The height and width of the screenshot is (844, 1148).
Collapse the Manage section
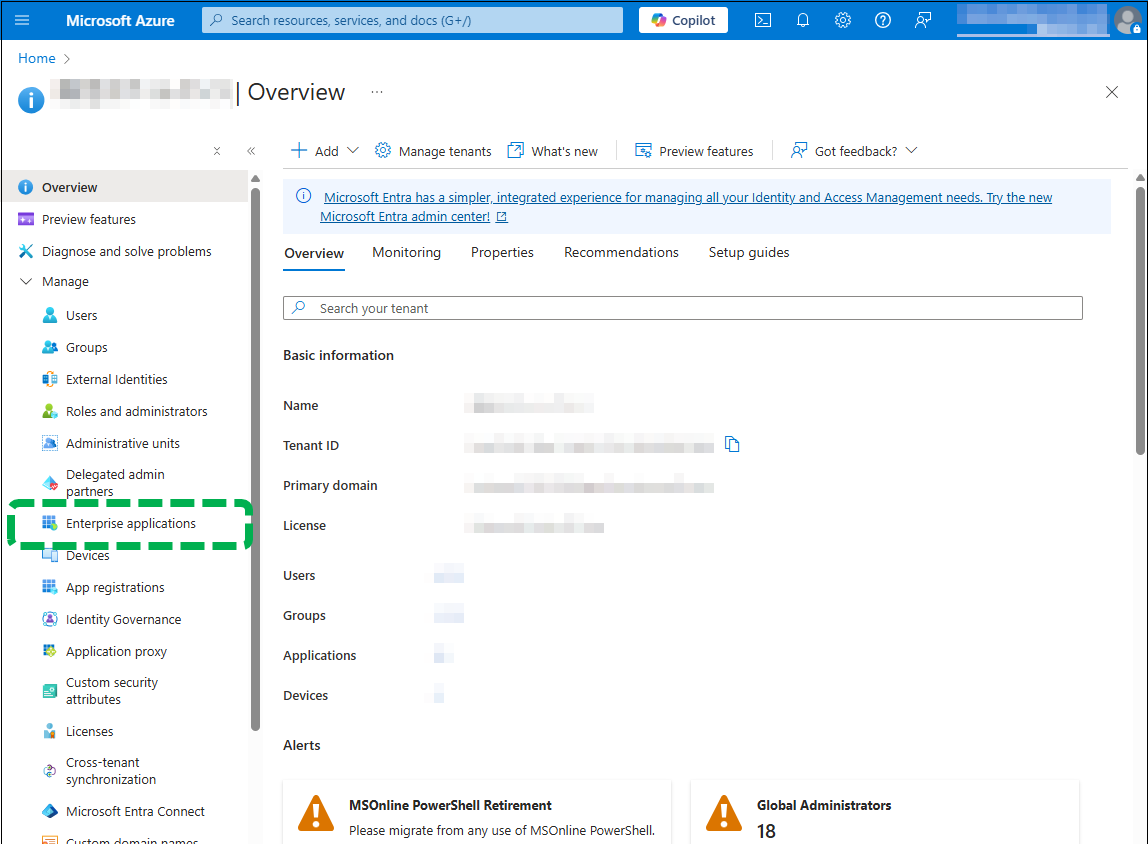pos(26,282)
